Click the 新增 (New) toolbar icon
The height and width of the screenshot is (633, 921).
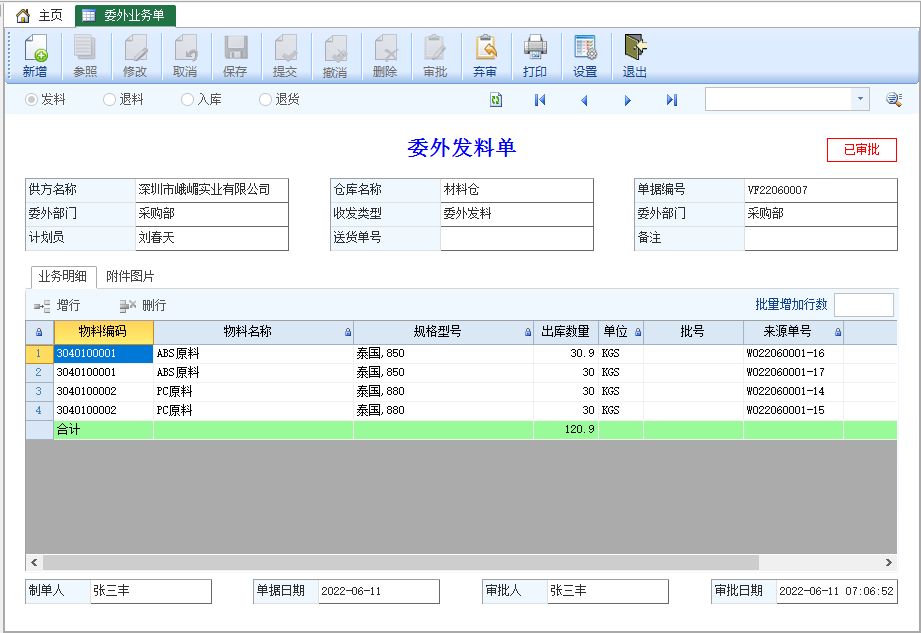click(35, 55)
